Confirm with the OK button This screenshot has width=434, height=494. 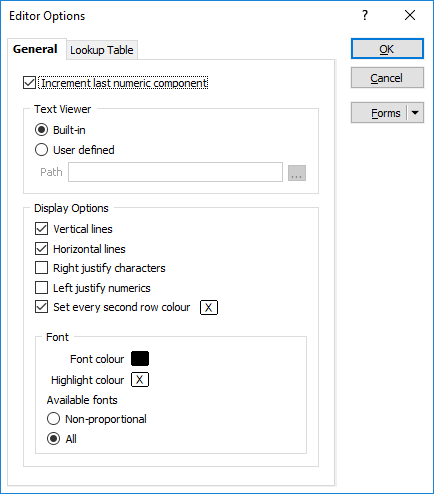(x=387, y=49)
